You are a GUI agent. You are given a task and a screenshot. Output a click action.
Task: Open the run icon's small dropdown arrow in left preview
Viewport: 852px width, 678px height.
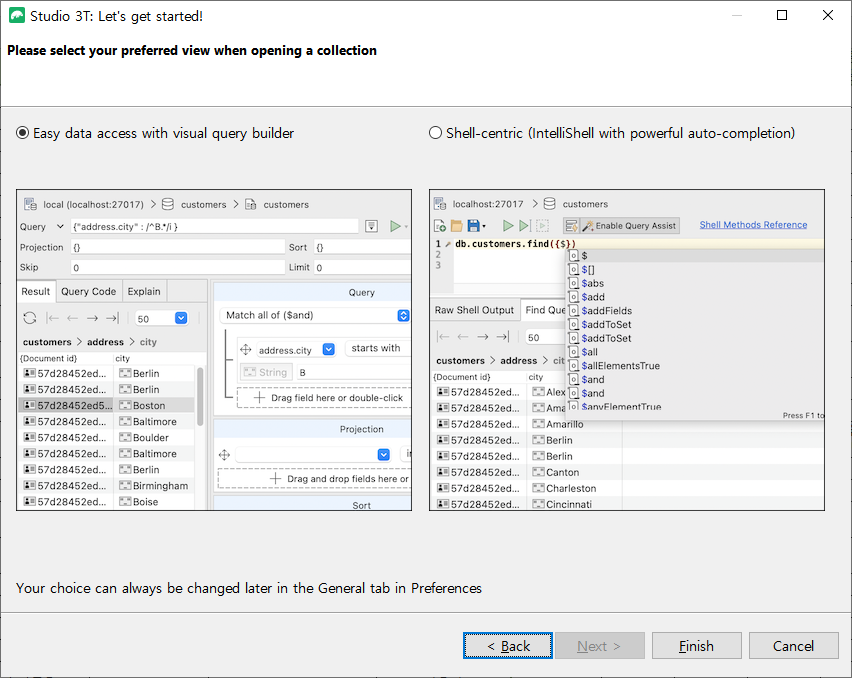pyautogui.click(x=406, y=227)
